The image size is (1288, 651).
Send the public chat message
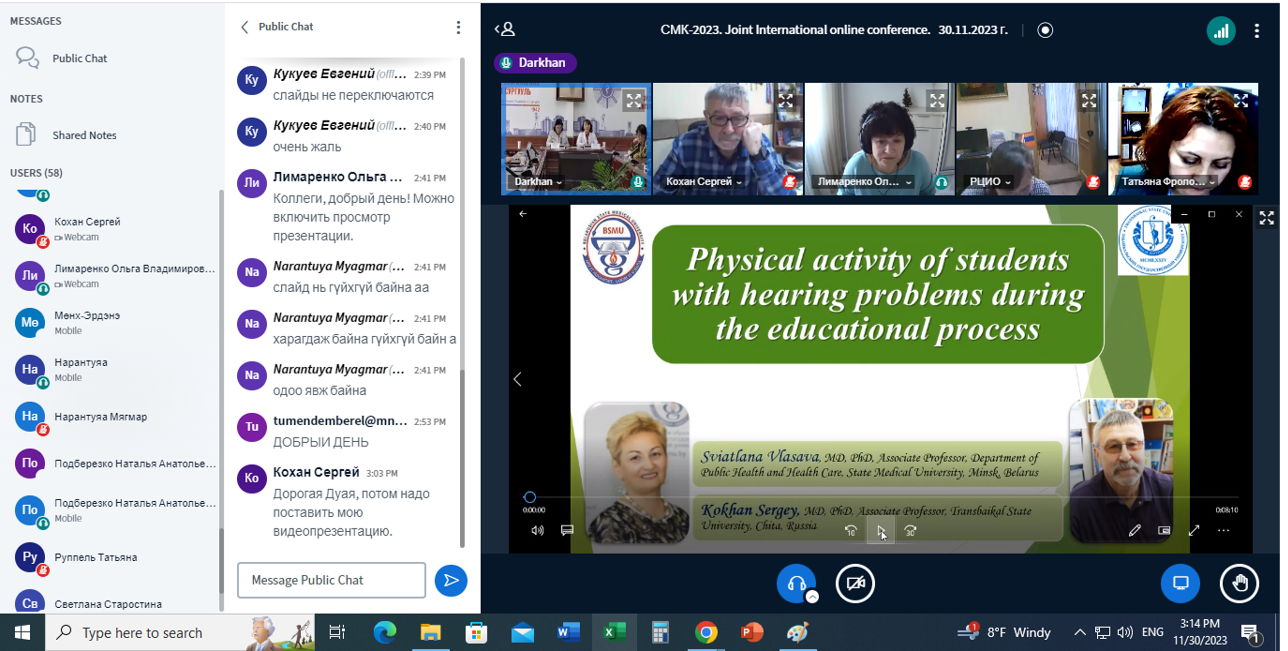point(451,580)
